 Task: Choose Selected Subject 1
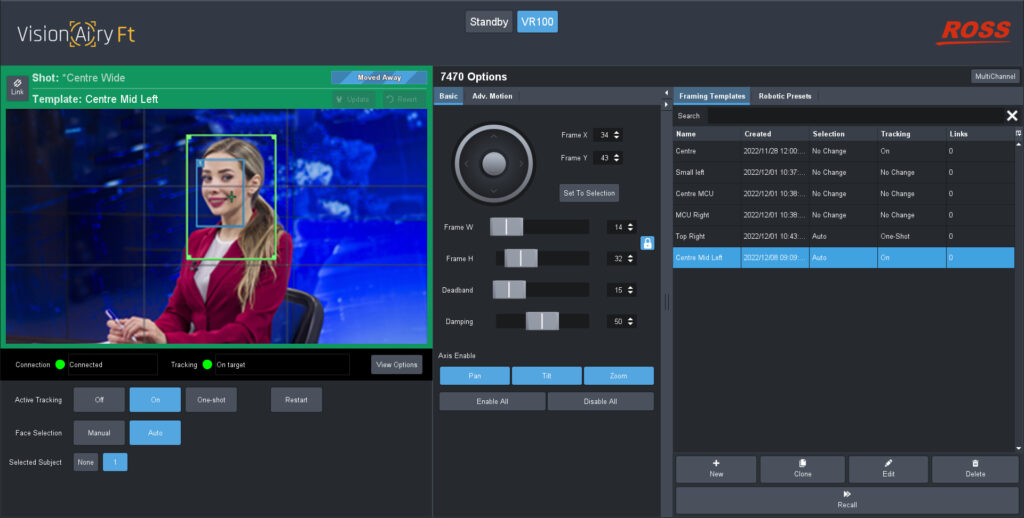coord(115,462)
